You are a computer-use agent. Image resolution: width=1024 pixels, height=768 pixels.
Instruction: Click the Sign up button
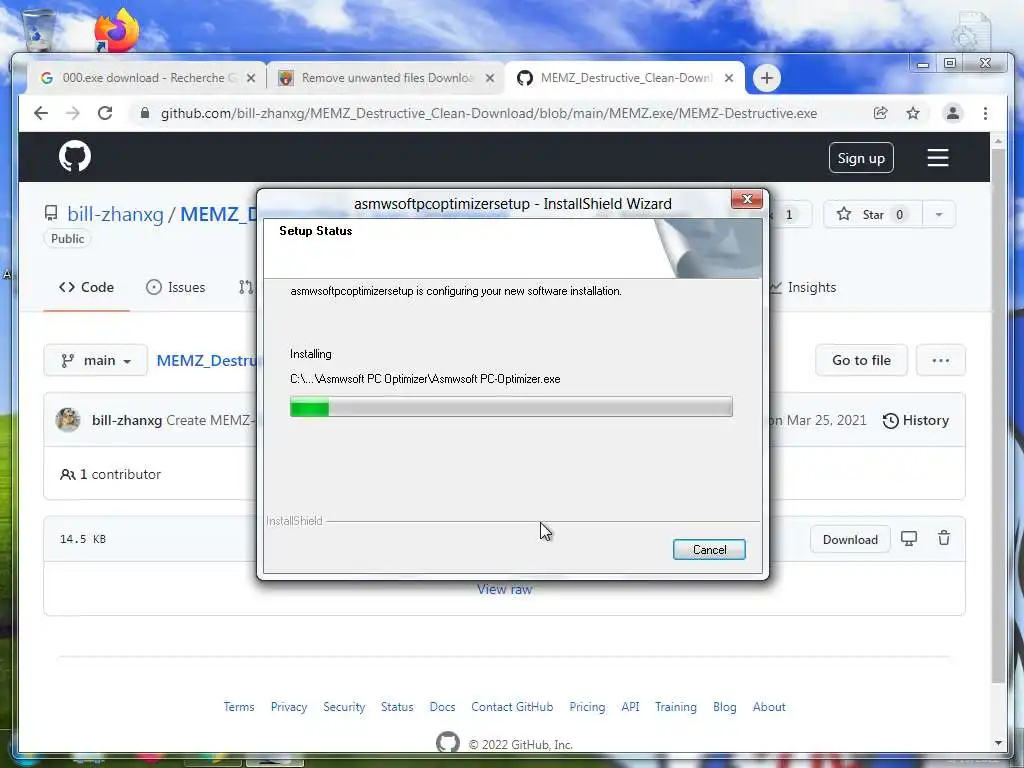pyautogui.click(x=861, y=158)
